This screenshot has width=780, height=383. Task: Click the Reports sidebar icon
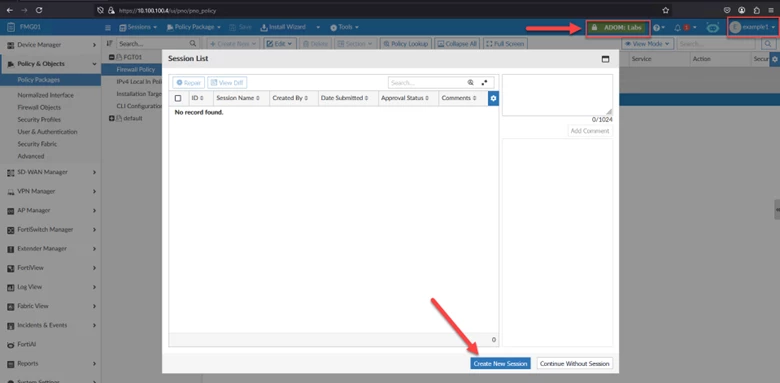tap(10, 363)
